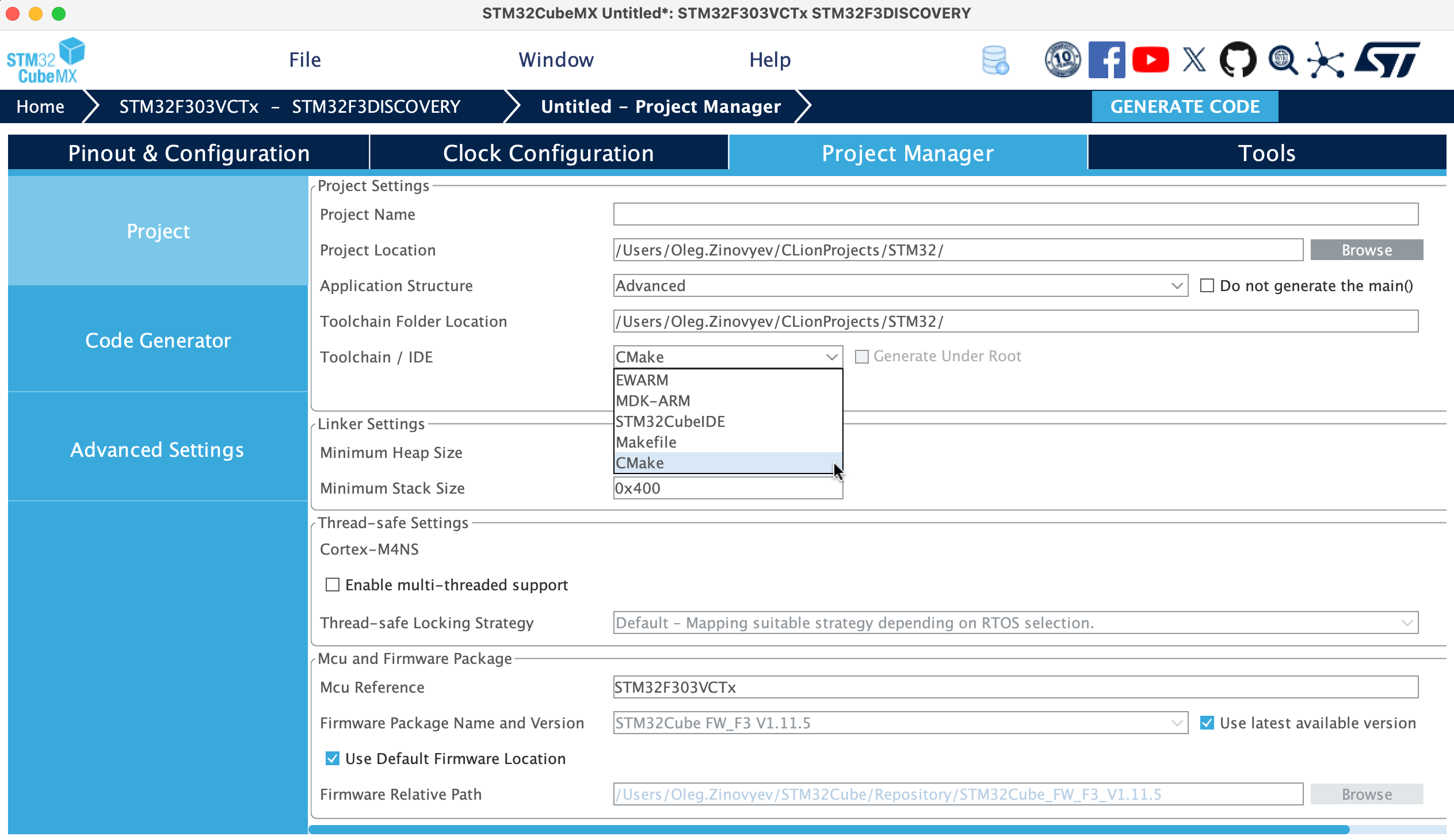Open the embedded software packages manager icon
This screenshot has height=840, width=1454.
tap(996, 59)
